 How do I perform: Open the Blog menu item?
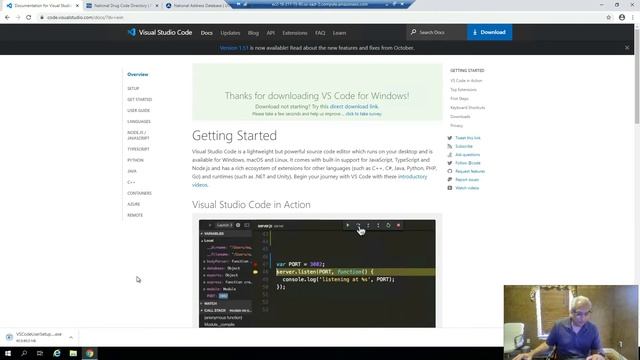tap(253, 33)
